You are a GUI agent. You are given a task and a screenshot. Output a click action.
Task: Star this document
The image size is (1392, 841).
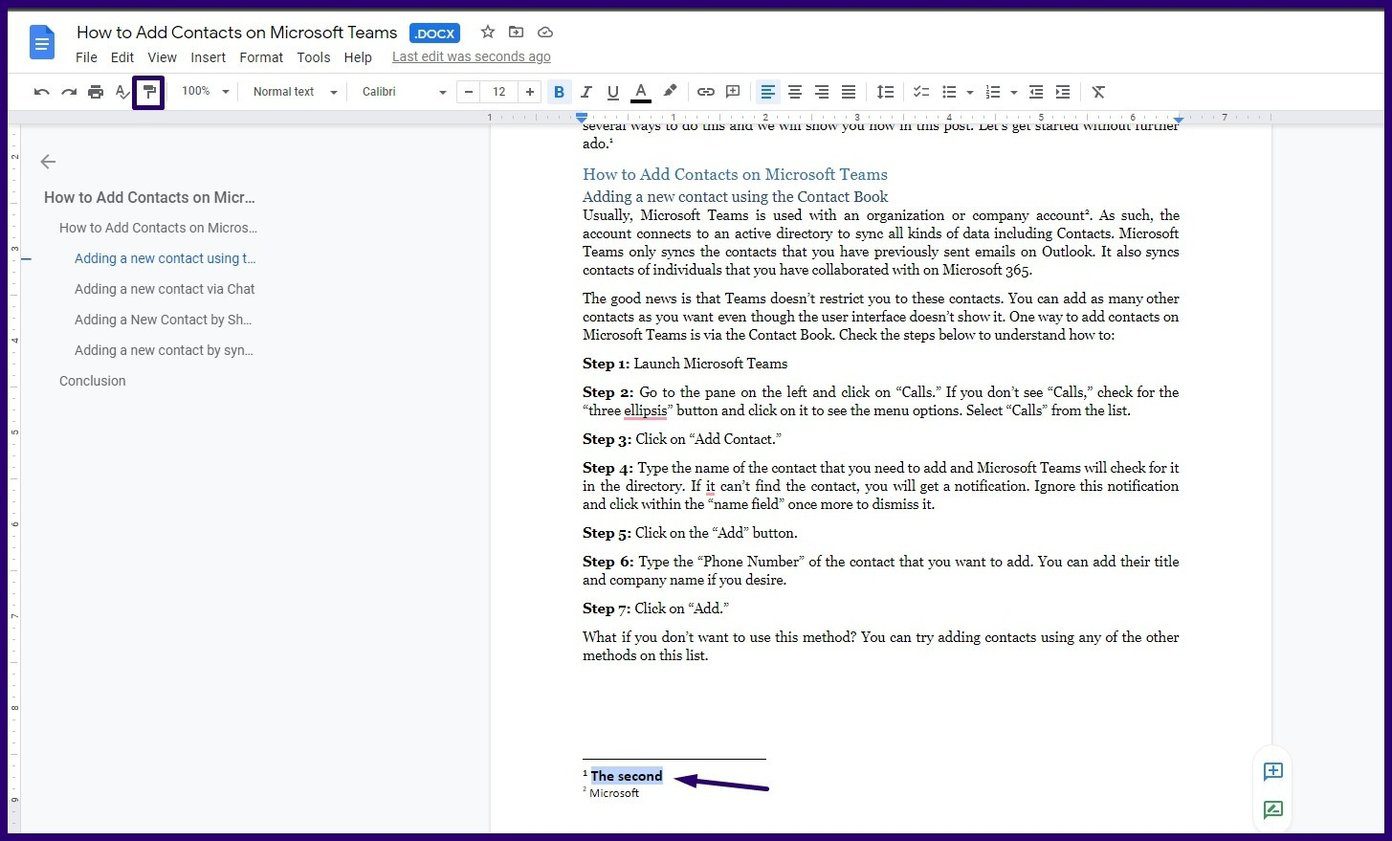(488, 32)
